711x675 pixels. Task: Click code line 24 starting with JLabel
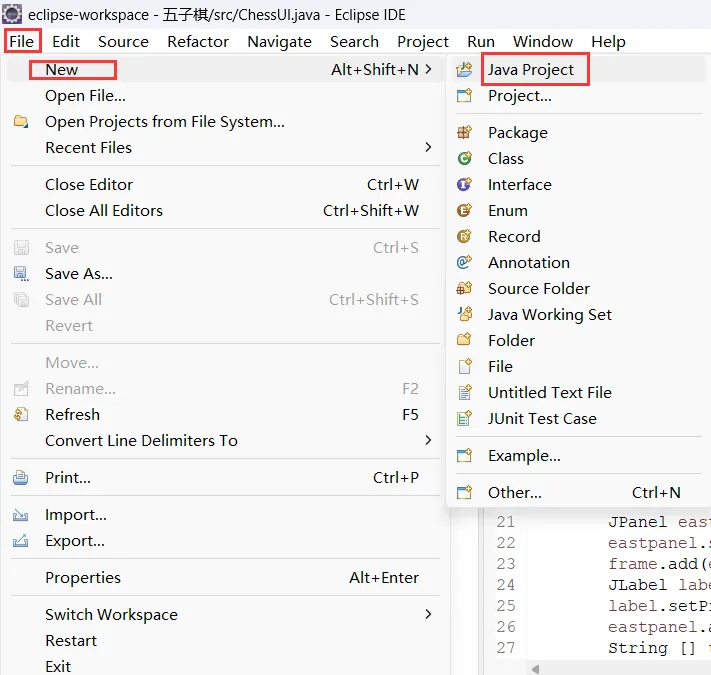[x=659, y=585]
